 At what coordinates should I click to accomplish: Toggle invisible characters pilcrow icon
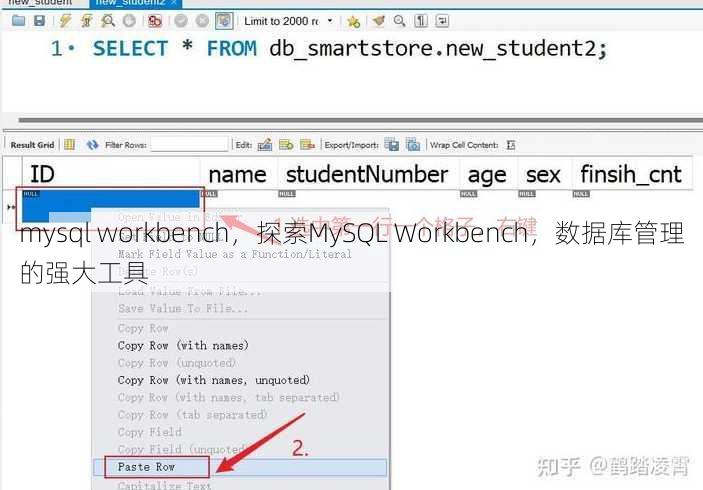(x=421, y=21)
